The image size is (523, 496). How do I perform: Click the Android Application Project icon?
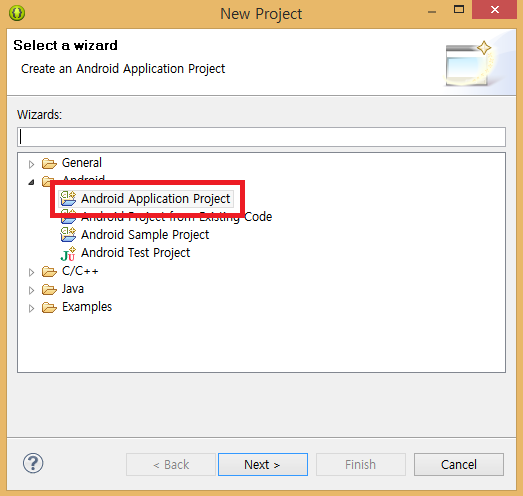tap(68, 198)
